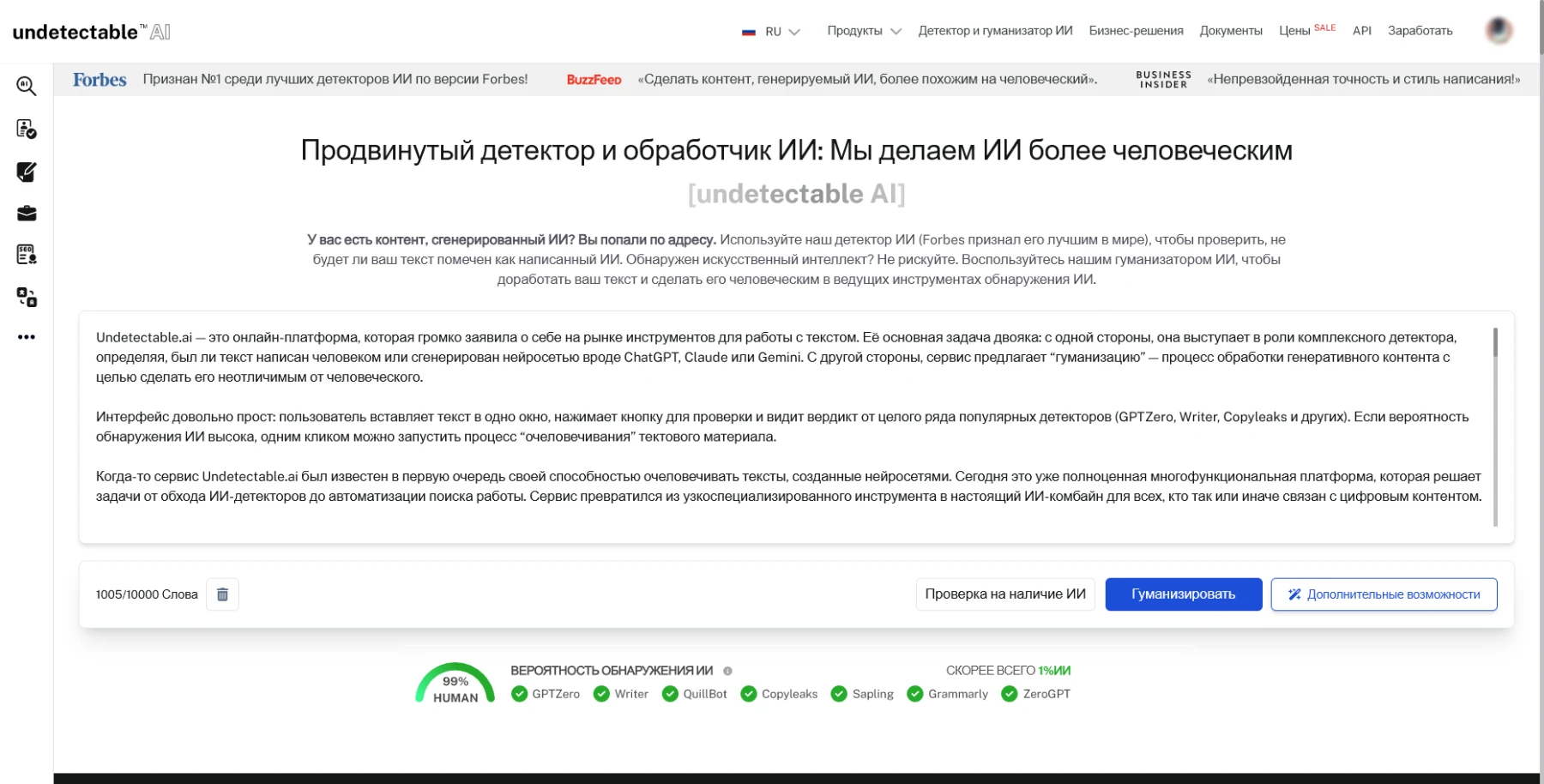1544x784 pixels.
Task: Show more tools via the ellipsis icon
Action: pyautogui.click(x=27, y=337)
